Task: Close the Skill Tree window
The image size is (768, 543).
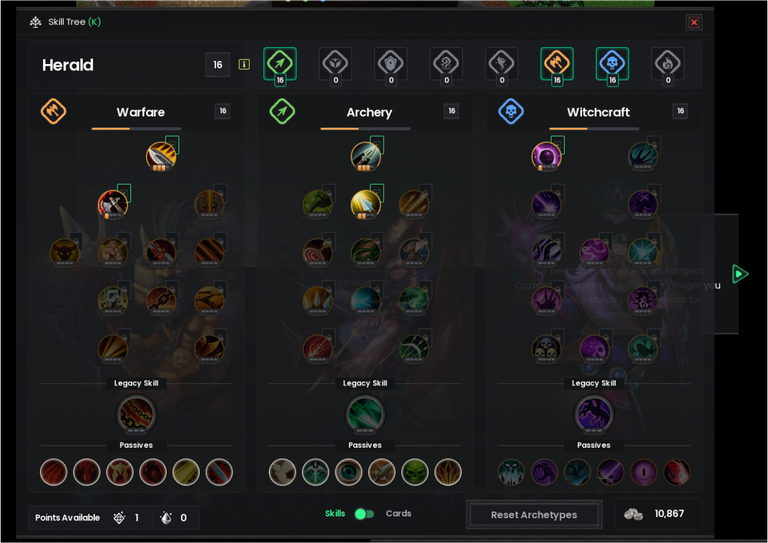Action: point(694,22)
